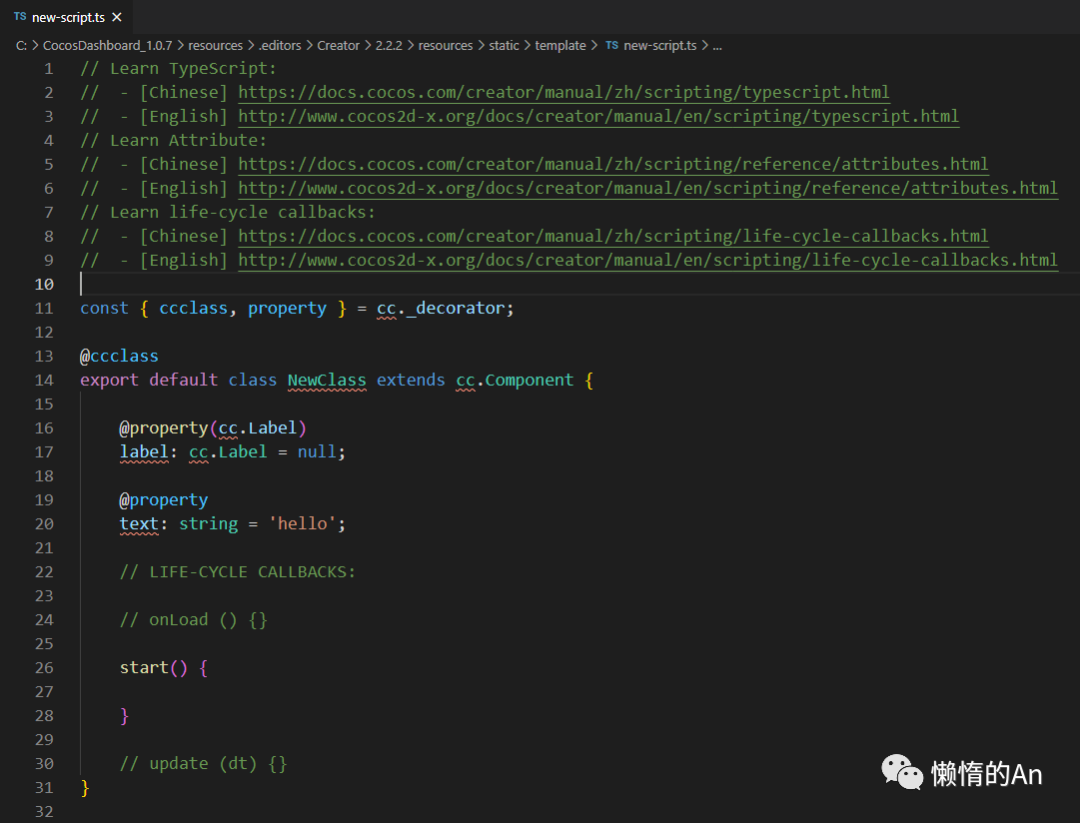Click the new-script.ts file name in the breadcrumb

(659, 45)
